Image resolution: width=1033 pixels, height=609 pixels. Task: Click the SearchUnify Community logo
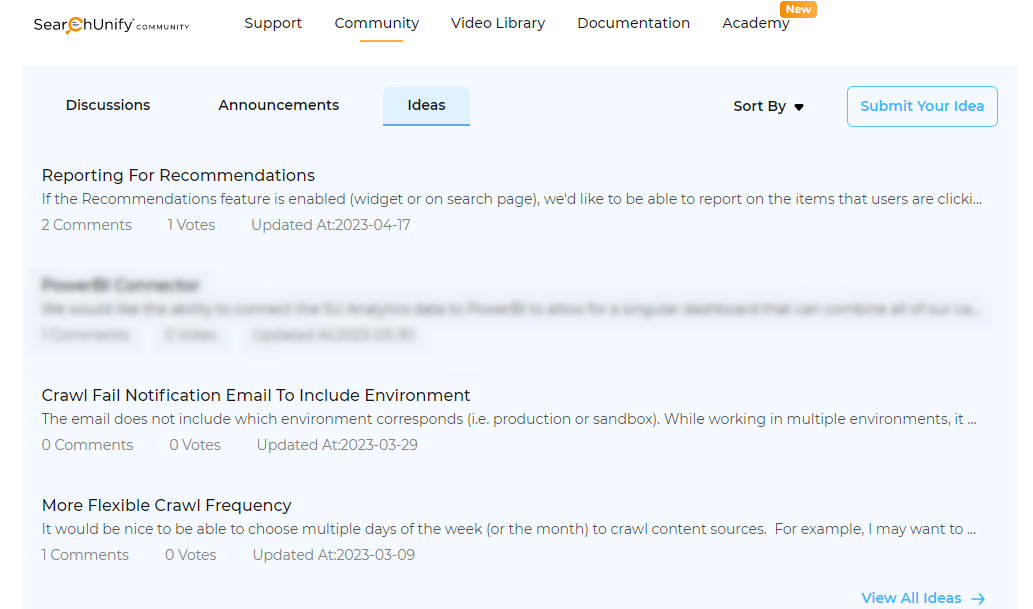pos(111,25)
